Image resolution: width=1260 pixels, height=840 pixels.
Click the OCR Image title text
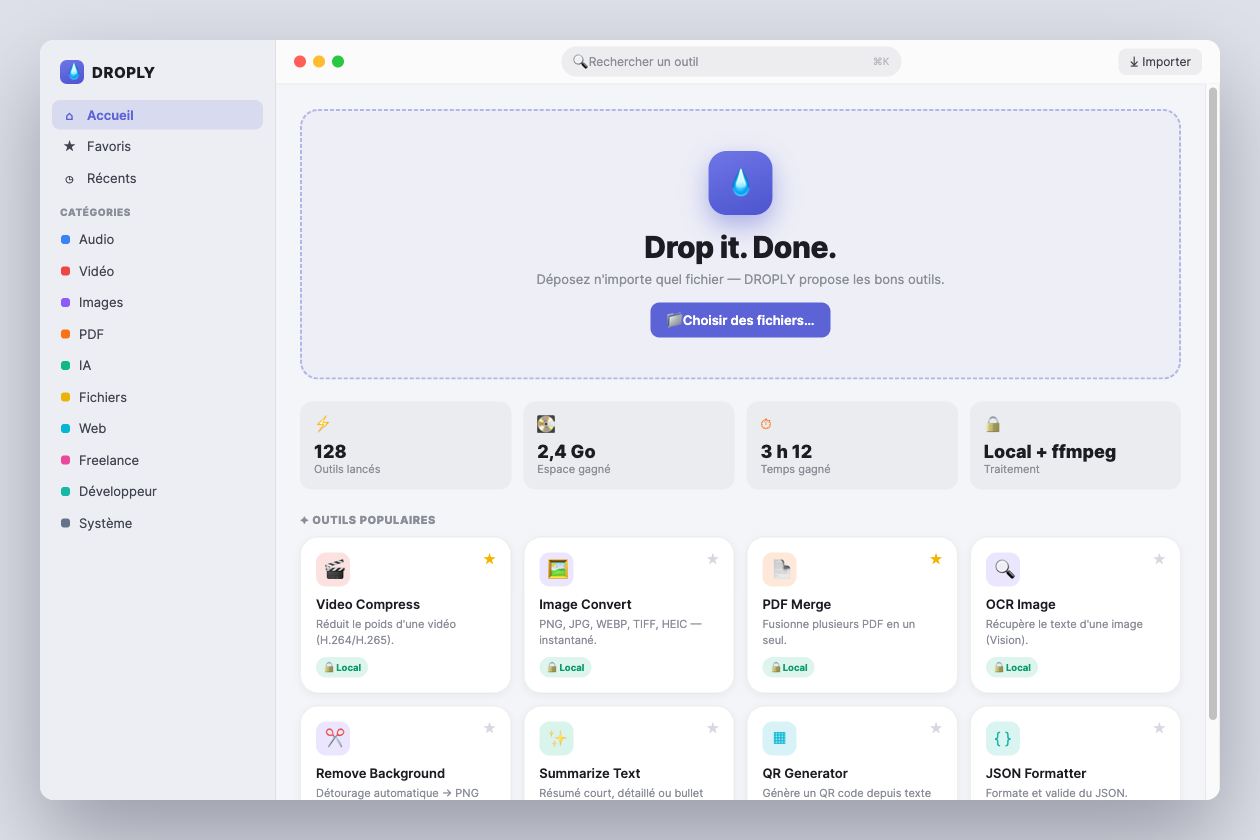point(1021,604)
